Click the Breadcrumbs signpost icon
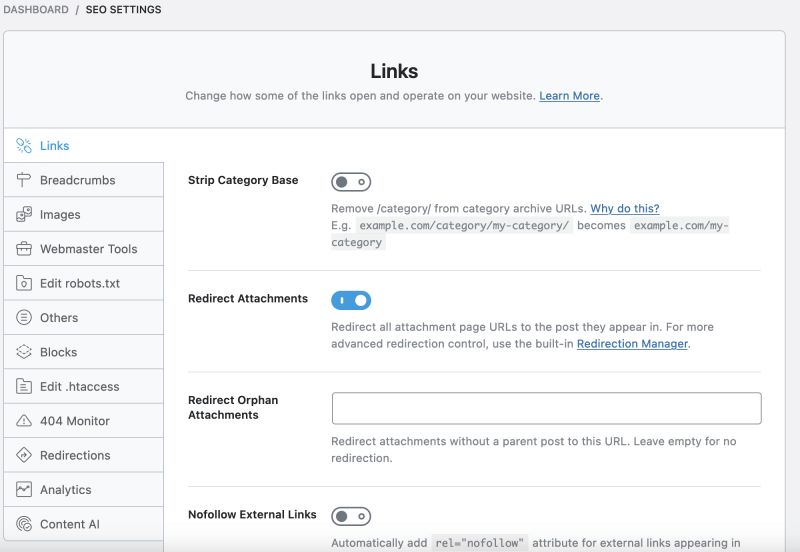The width and height of the screenshot is (800, 552). coord(23,180)
